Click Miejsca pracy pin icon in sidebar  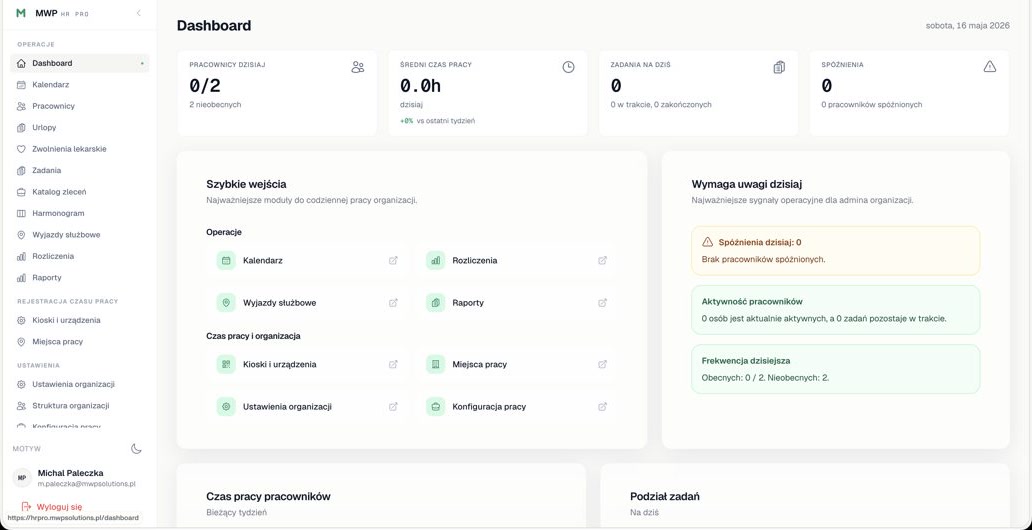tap(21, 342)
